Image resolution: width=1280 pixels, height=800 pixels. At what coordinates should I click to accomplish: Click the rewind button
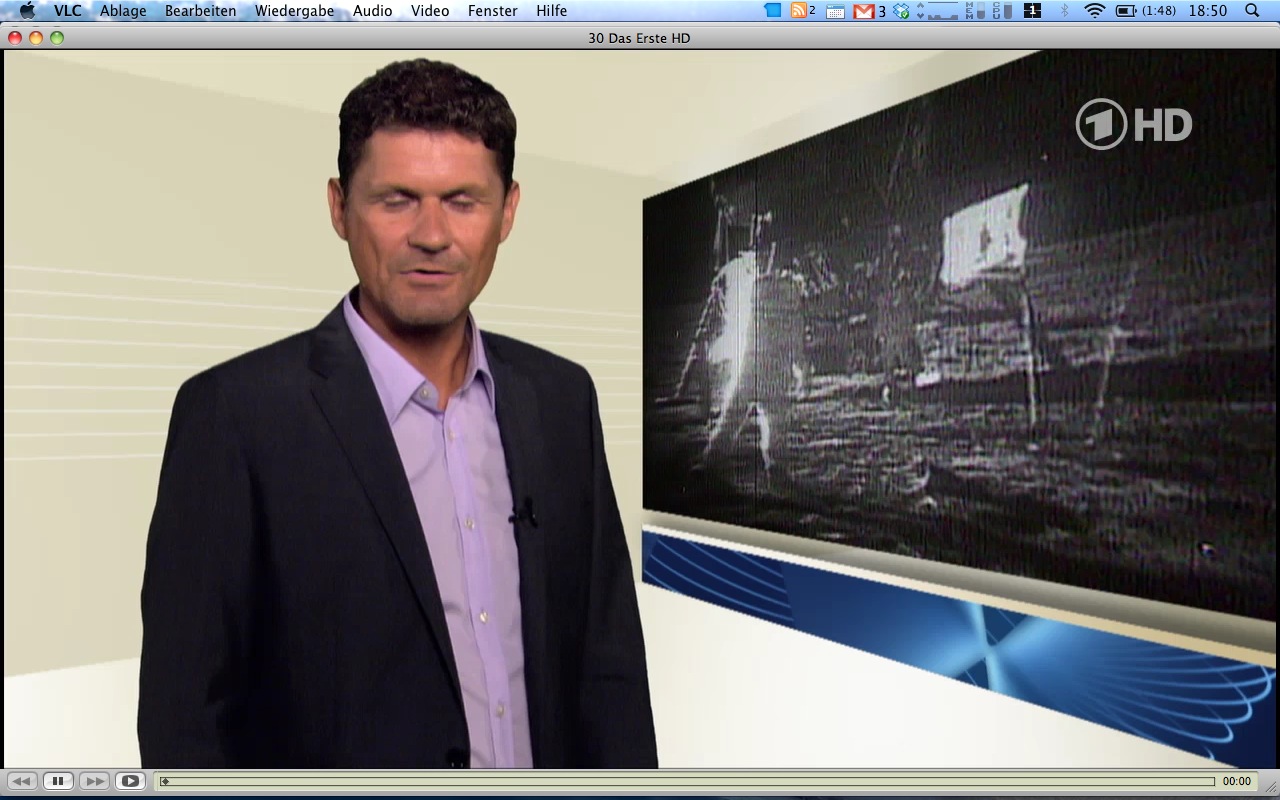(22, 781)
